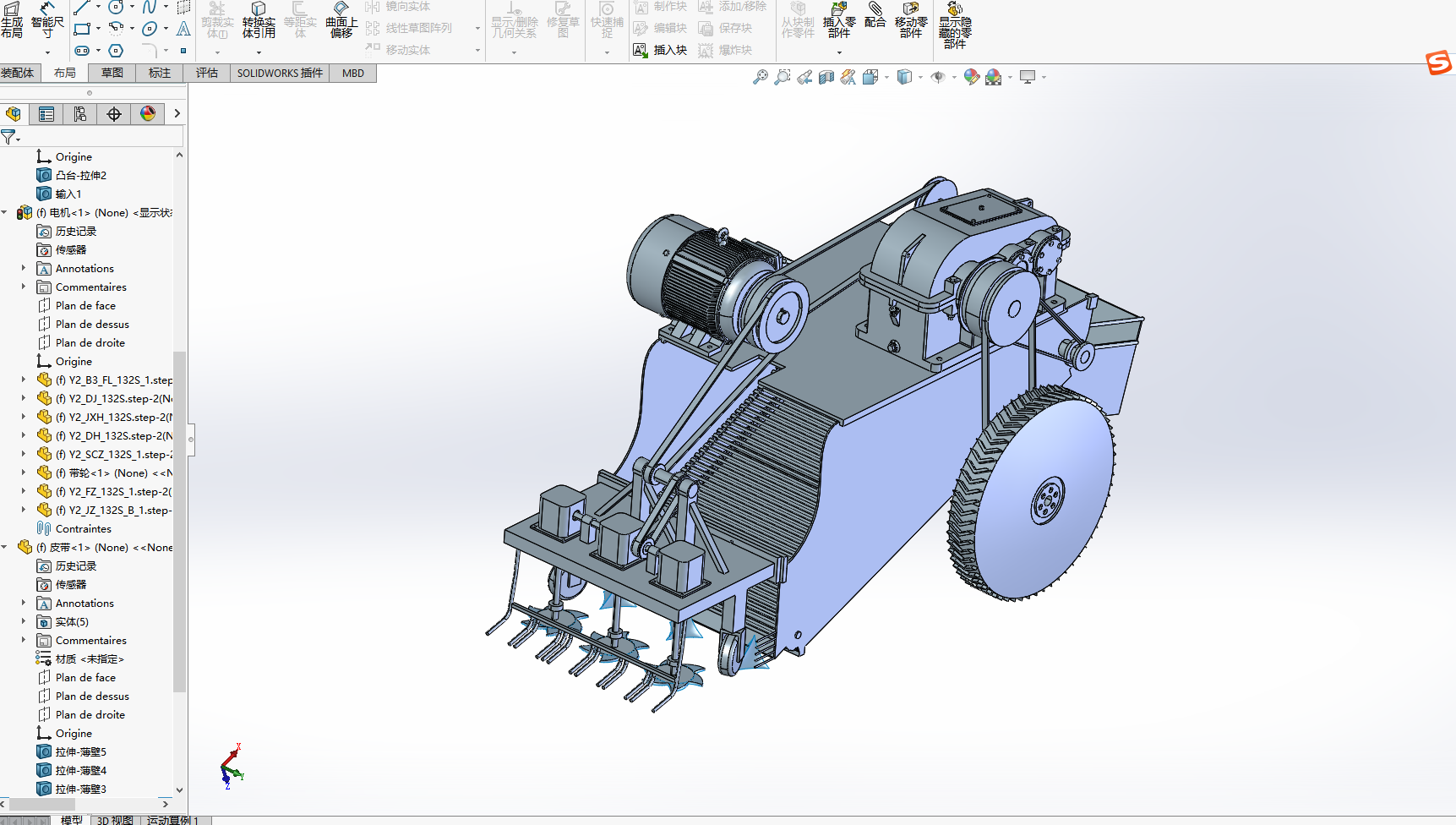Switch to the SOLIDWORKS 插件 tab
This screenshot has width=1456, height=825.
(280, 74)
